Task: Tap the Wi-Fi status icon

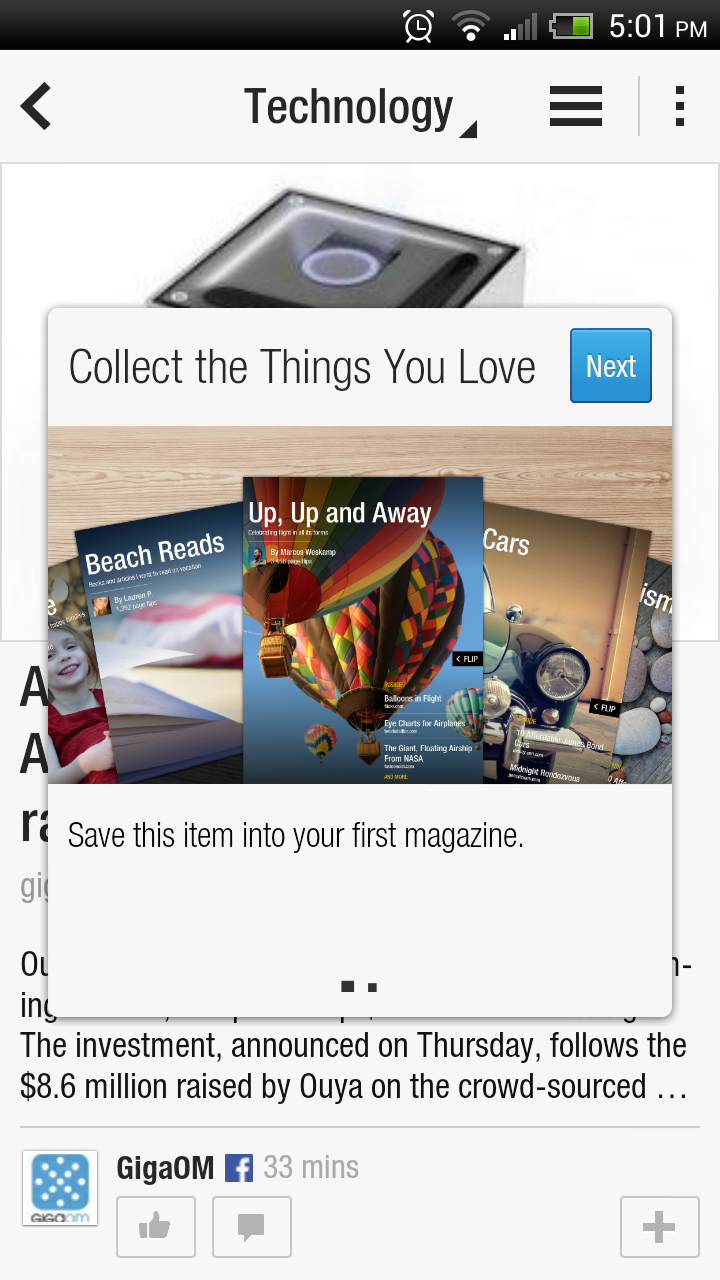Action: tap(469, 26)
